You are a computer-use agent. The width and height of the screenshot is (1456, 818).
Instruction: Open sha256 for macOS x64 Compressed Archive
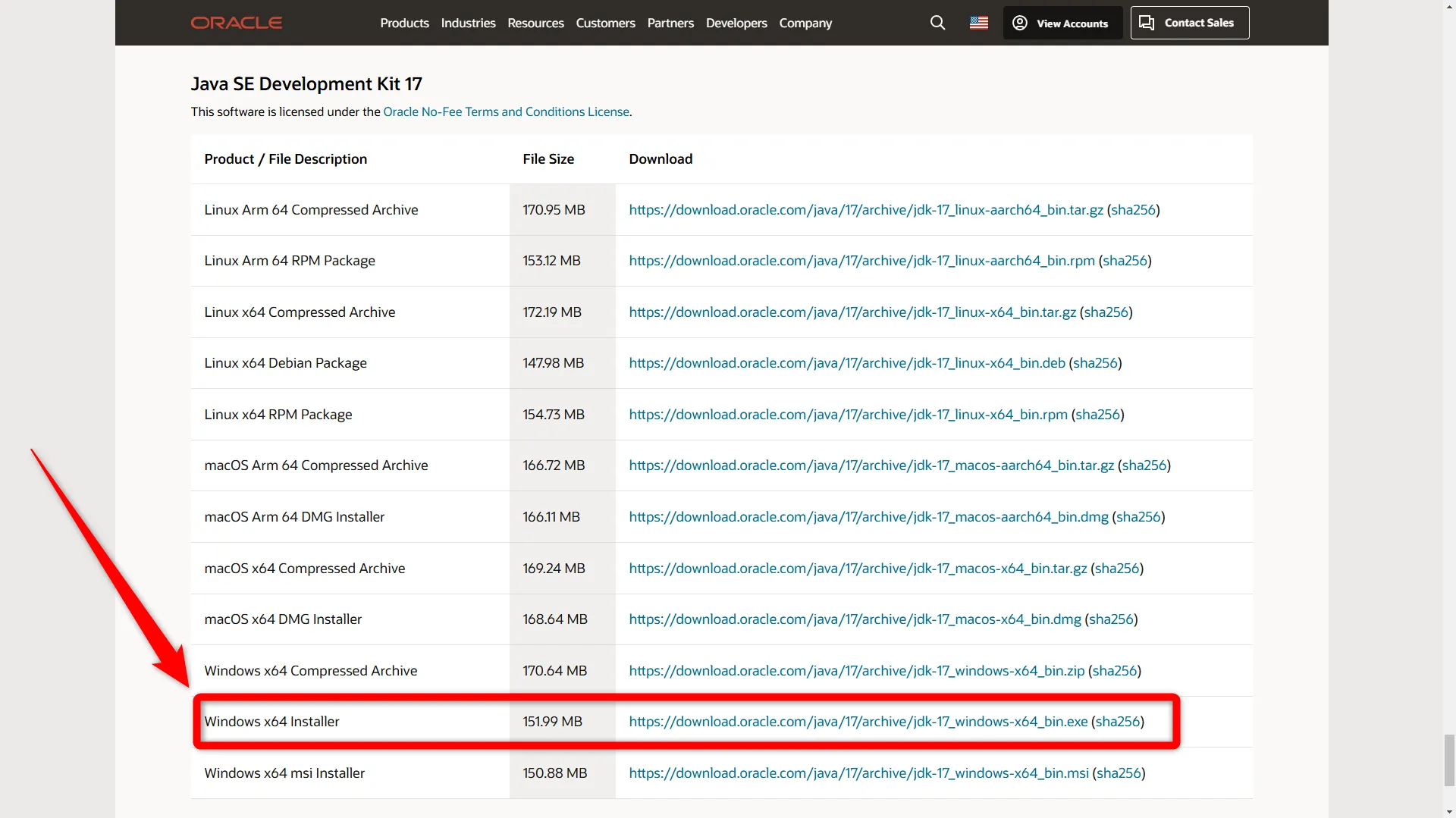[1117, 569]
